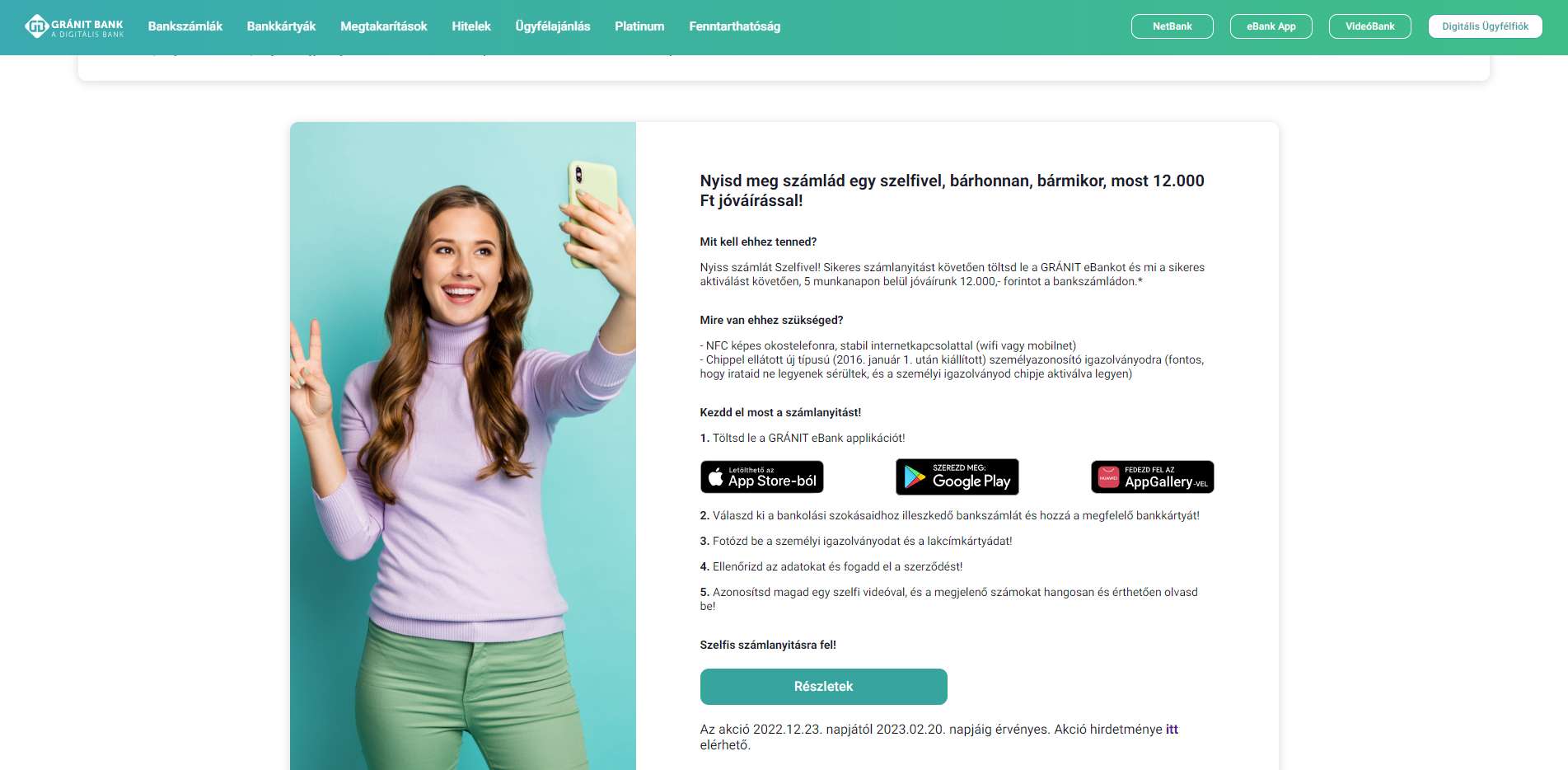Go to the Platinum menu item
Viewport: 1568px width, 770px height.
pyautogui.click(x=639, y=26)
